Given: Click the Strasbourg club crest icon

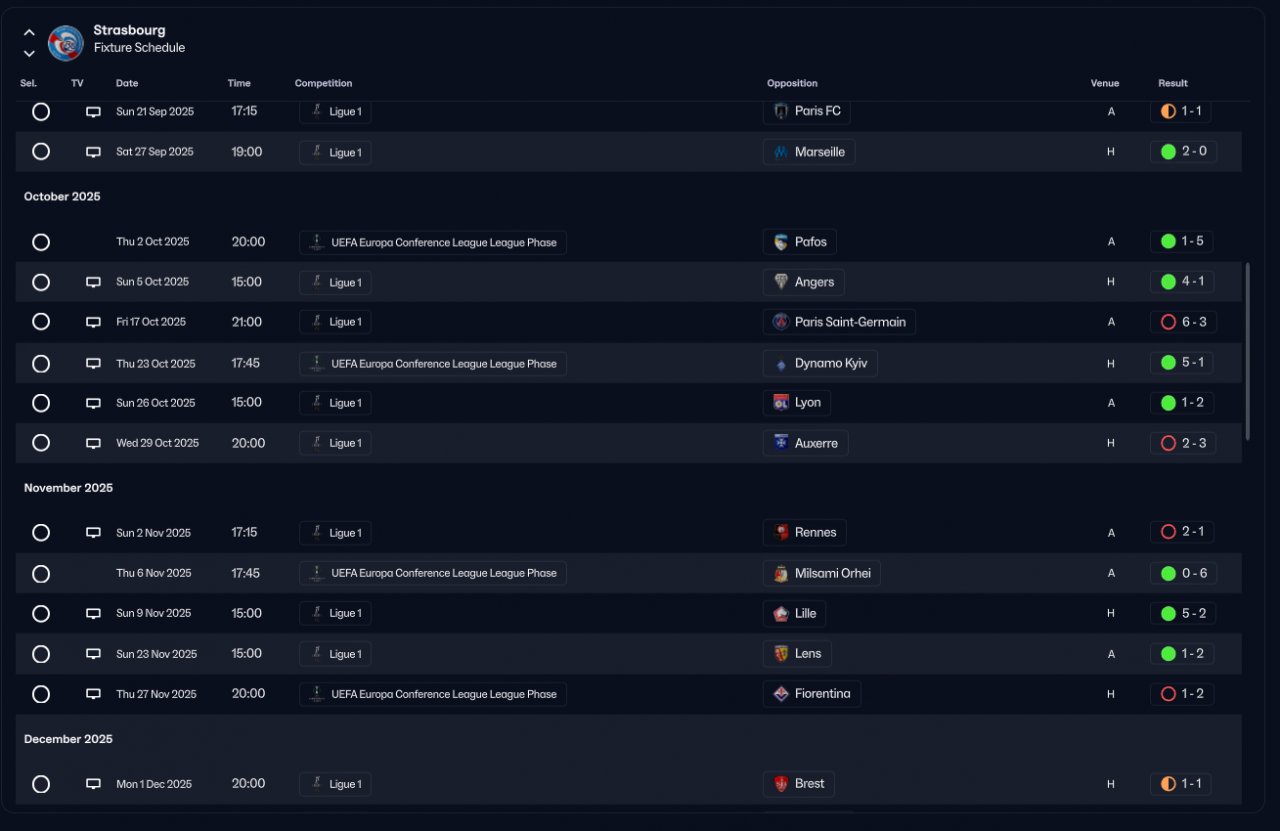Looking at the screenshot, I should [66, 43].
